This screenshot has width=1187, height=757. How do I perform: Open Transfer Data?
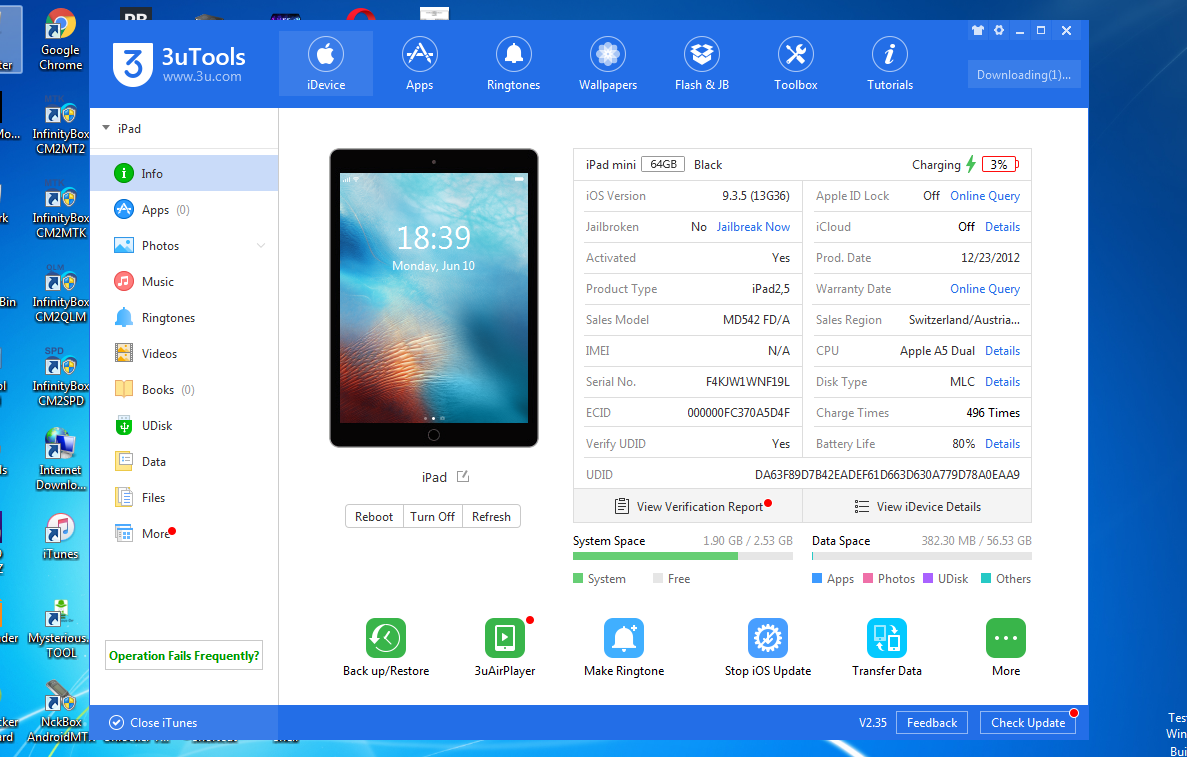tap(886, 647)
